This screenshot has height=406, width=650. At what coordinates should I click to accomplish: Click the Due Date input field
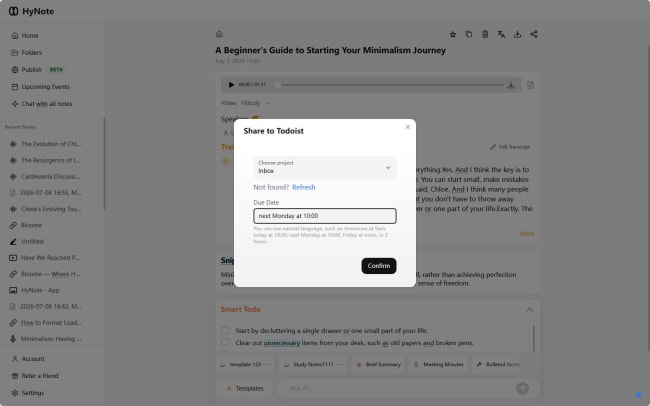coord(325,216)
